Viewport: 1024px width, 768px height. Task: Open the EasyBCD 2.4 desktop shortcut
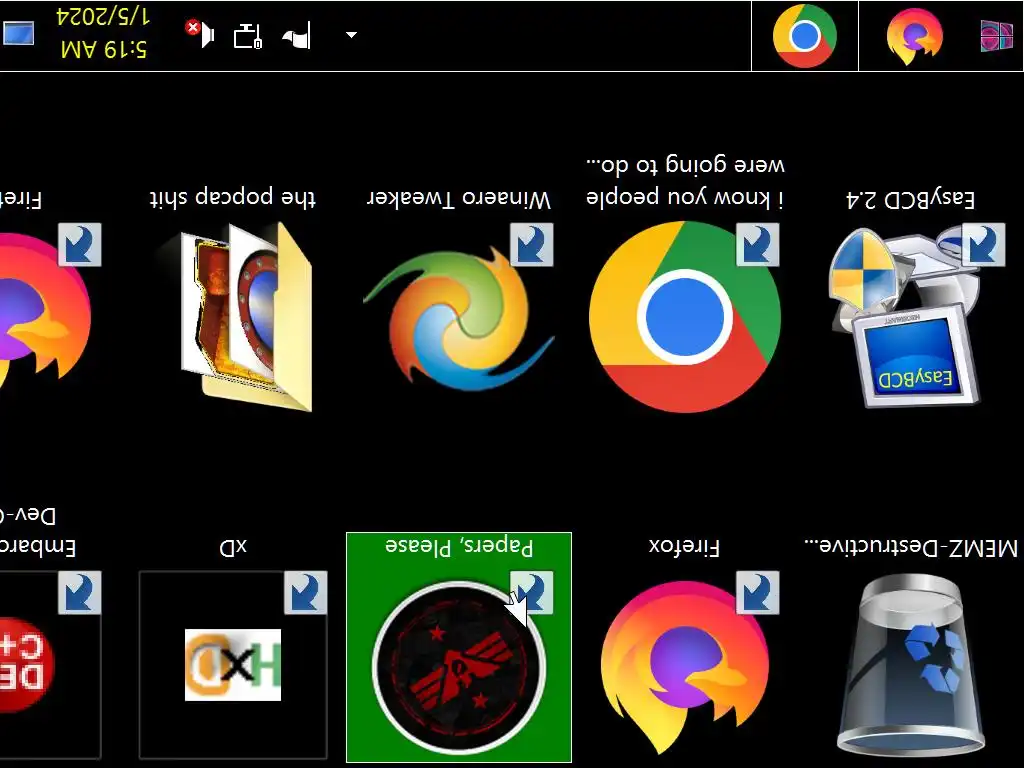pos(910,317)
